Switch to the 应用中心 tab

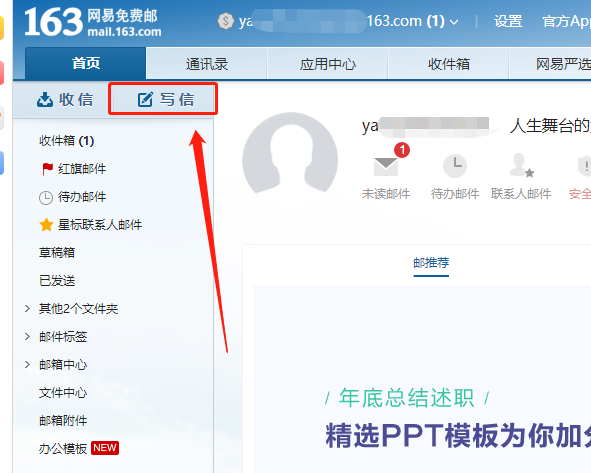pyautogui.click(x=328, y=64)
